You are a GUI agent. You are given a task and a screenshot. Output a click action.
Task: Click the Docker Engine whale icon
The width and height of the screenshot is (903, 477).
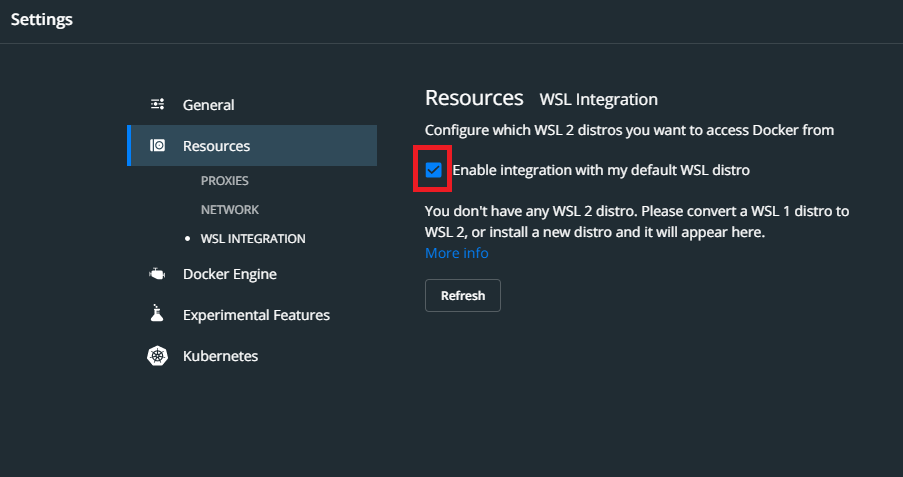click(x=157, y=274)
